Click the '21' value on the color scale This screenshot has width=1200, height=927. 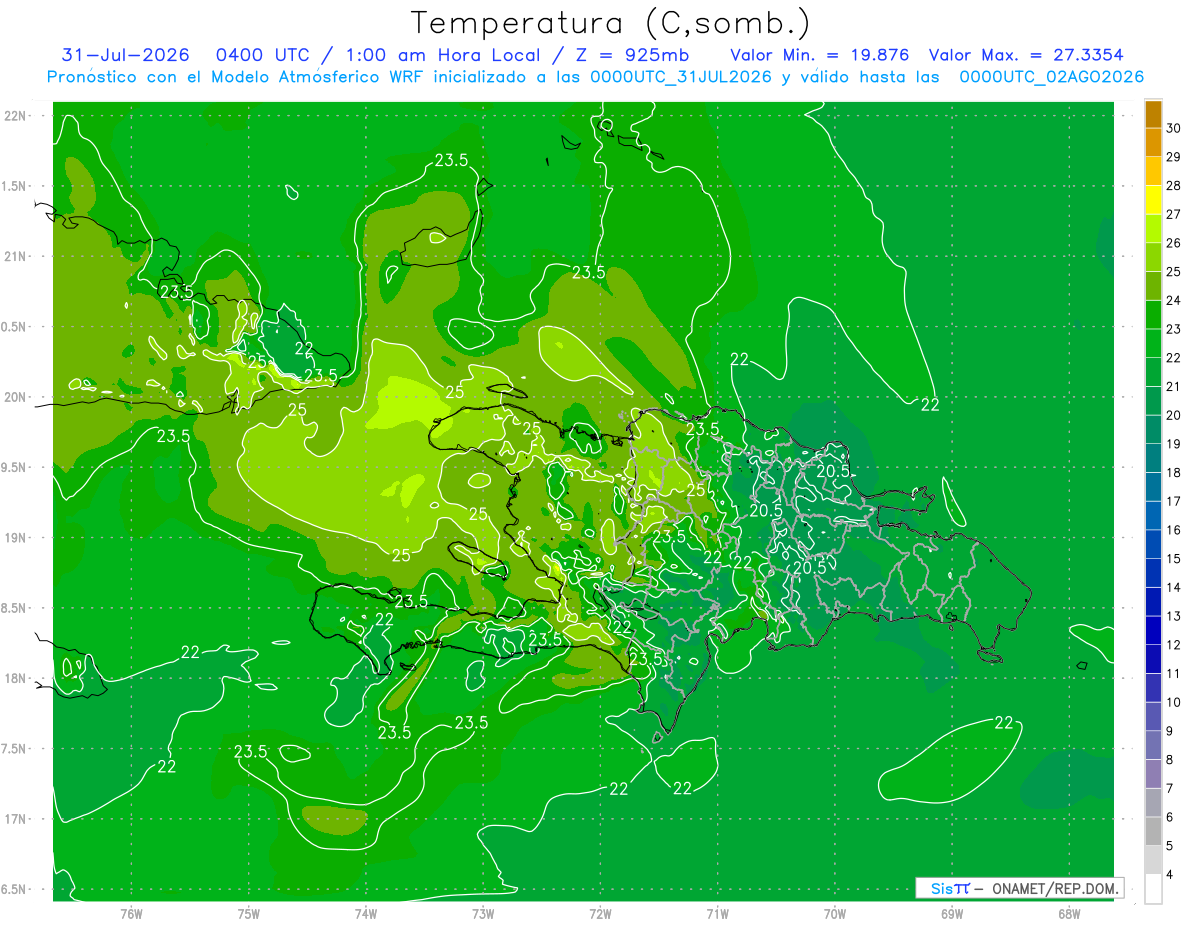tap(1173, 387)
